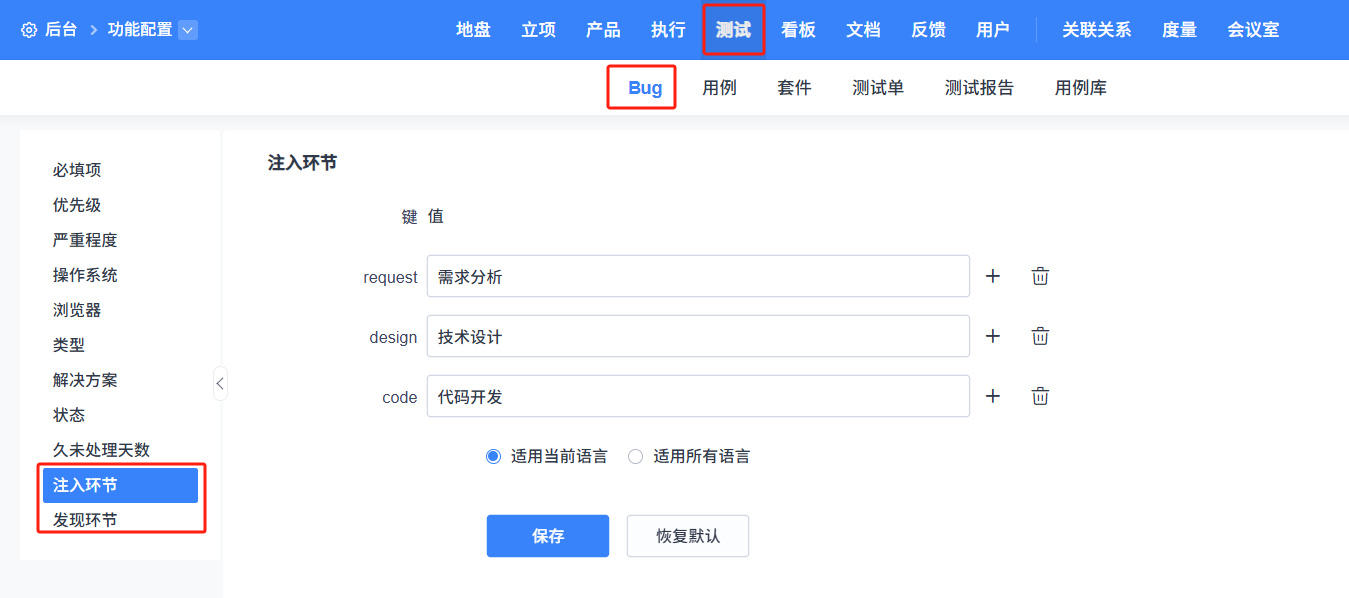This screenshot has height=598, width=1349.
Task: Switch to the 用例 tab
Action: 719,88
